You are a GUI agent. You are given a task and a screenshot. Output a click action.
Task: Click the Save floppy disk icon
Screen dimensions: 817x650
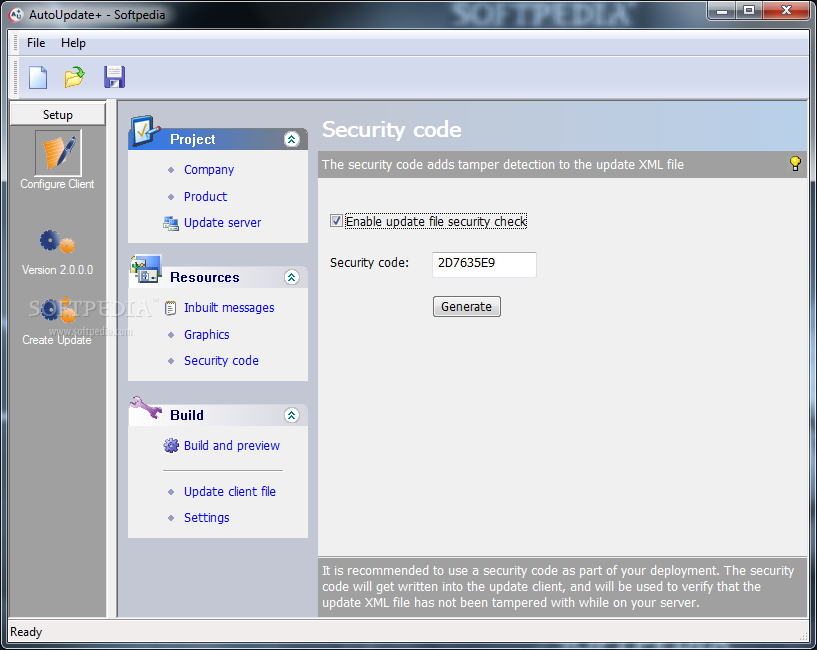coord(114,77)
